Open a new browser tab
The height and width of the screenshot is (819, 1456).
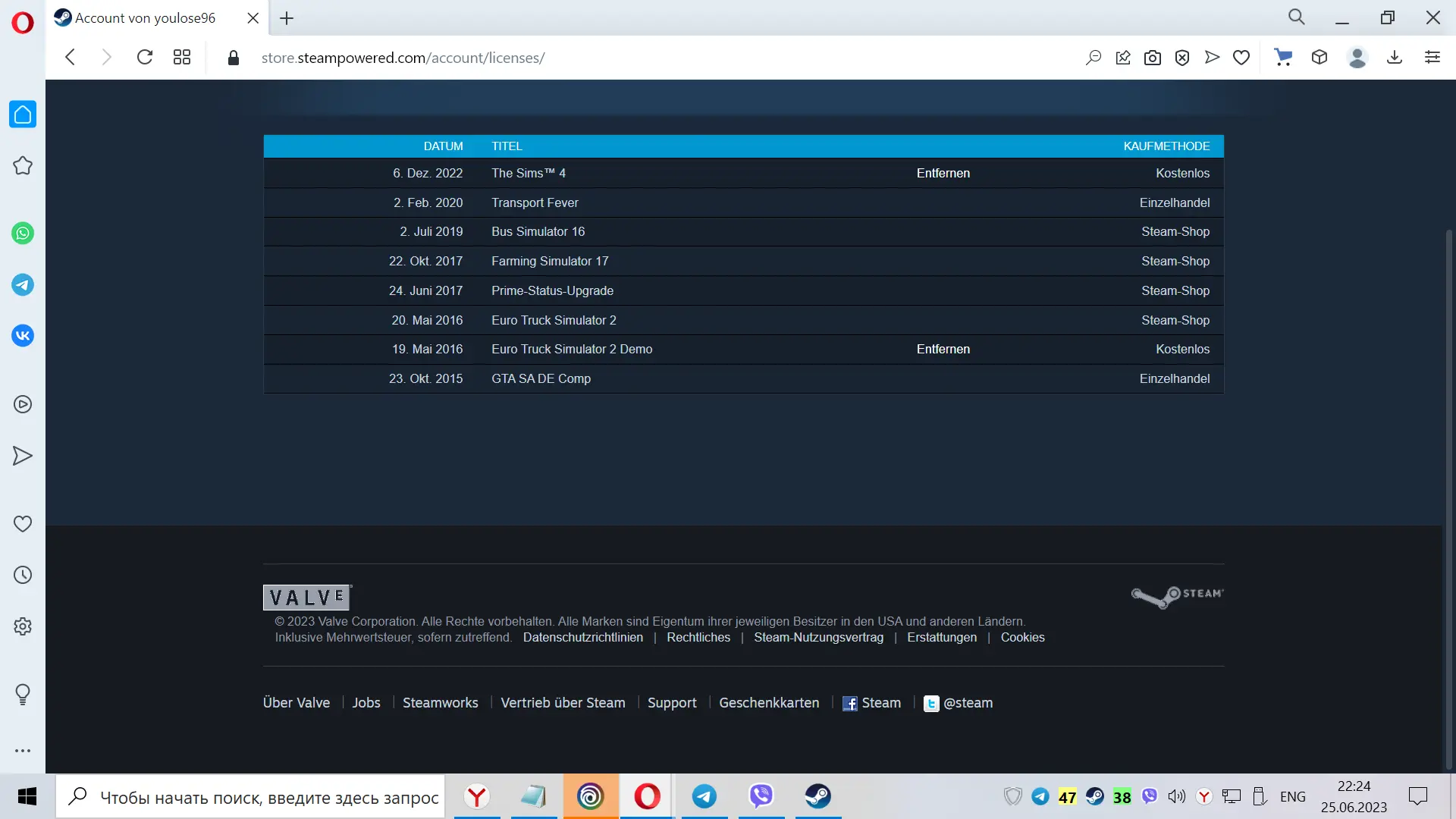click(x=287, y=18)
